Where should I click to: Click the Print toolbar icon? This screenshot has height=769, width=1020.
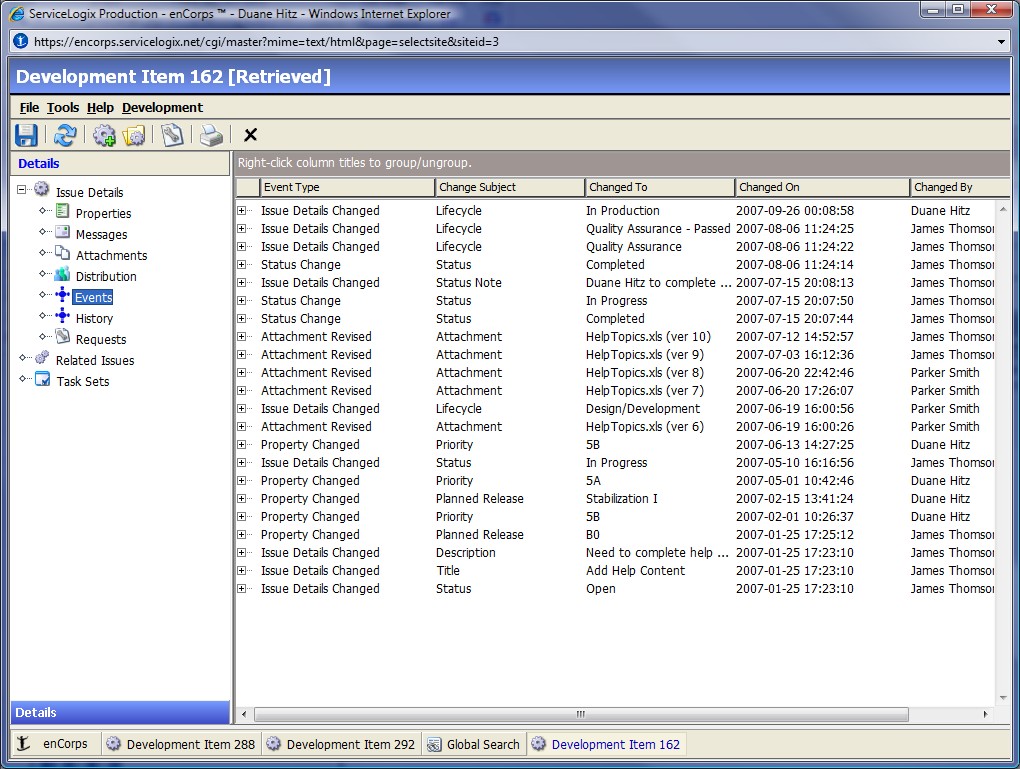(211, 135)
